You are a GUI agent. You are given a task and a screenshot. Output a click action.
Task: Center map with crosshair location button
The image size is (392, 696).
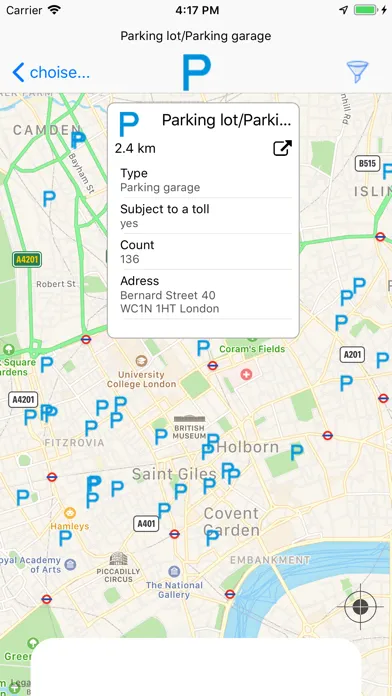[x=360, y=606]
